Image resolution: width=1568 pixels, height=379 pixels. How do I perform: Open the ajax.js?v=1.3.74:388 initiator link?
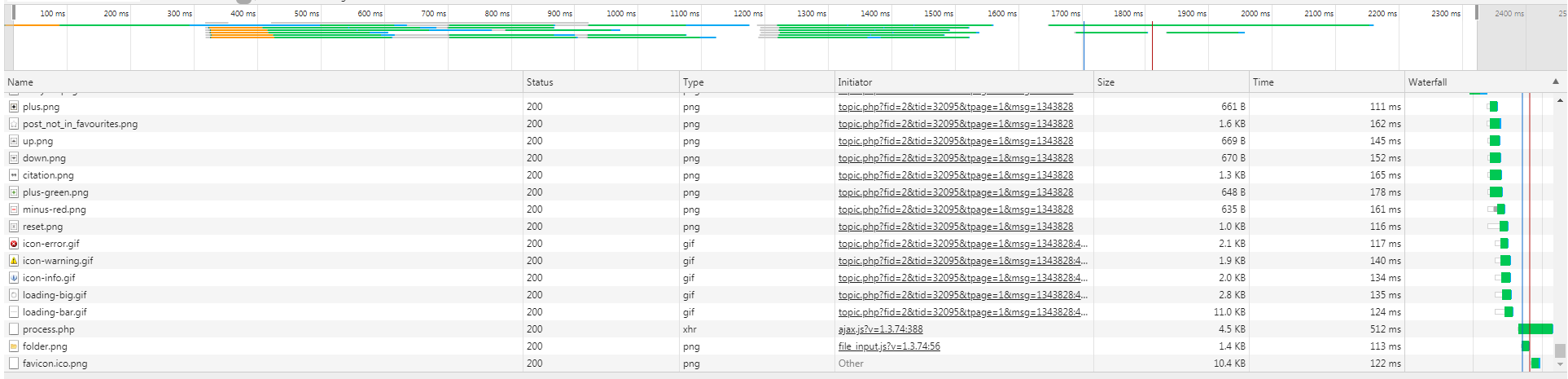click(880, 329)
